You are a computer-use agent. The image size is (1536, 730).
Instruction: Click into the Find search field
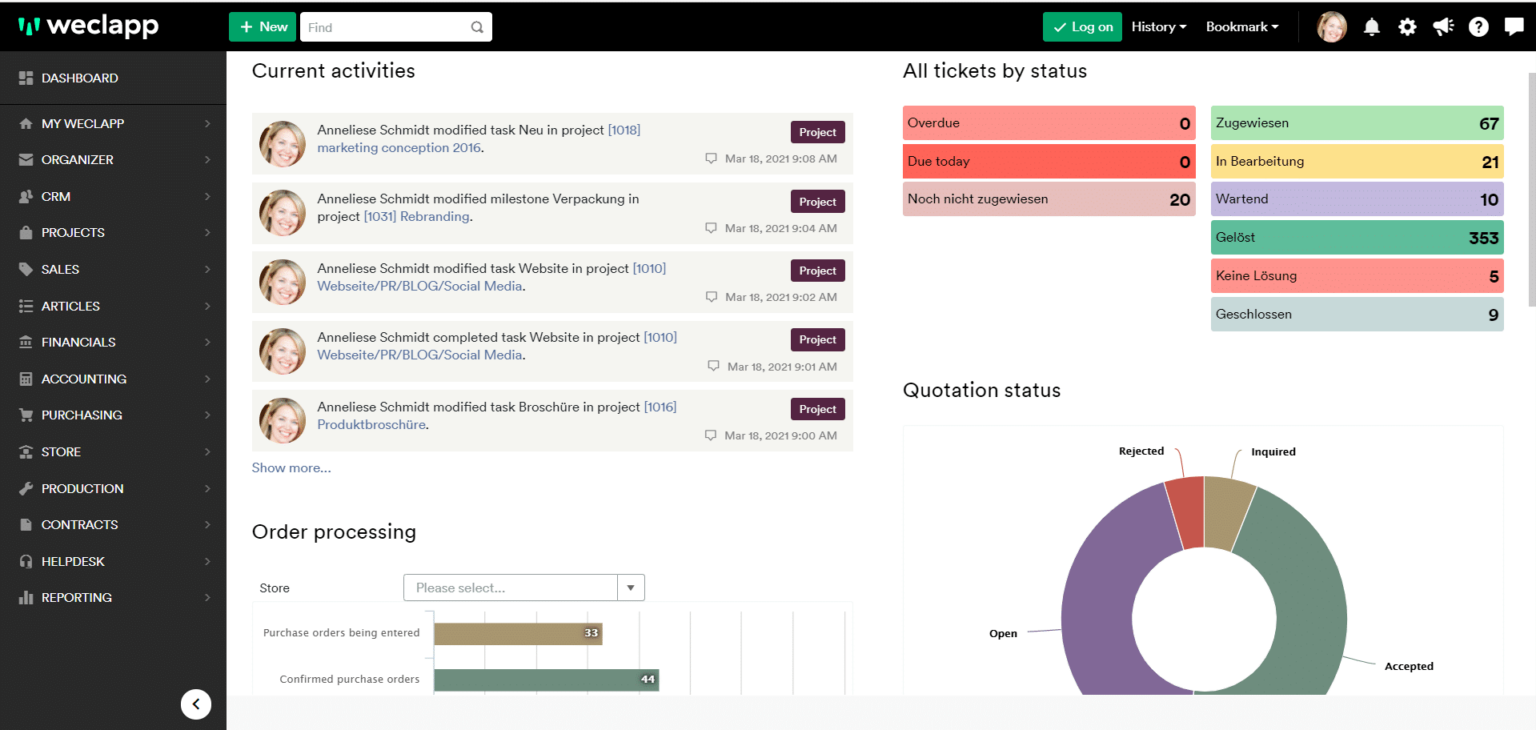tap(386, 27)
